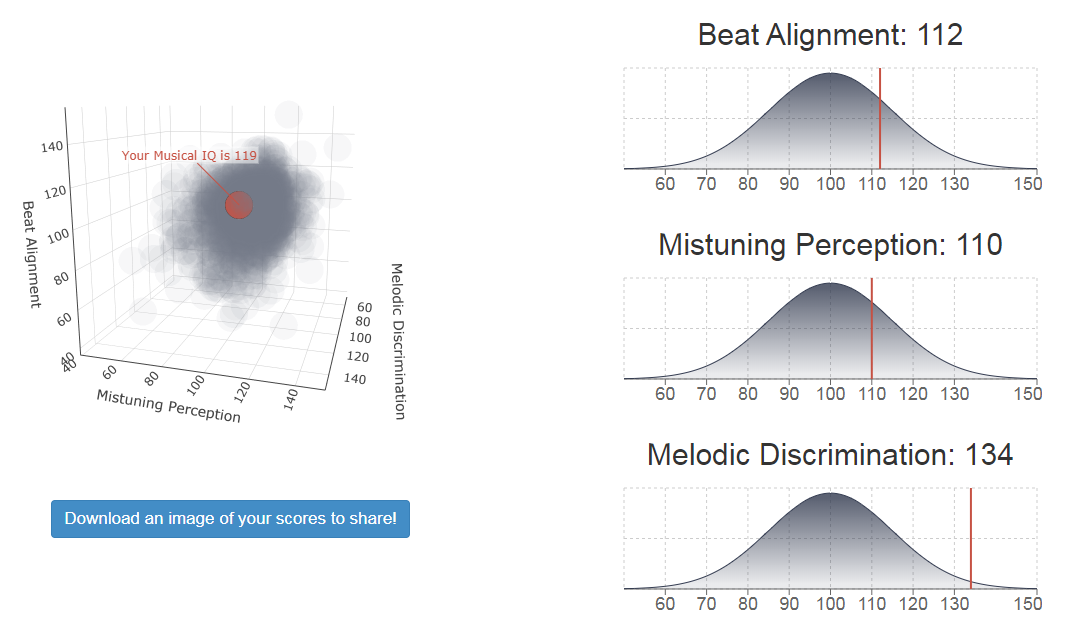The height and width of the screenshot is (624, 1065).
Task: Click the Beat Alignment axis label in 3D plot
Action: pyautogui.click(x=31, y=255)
